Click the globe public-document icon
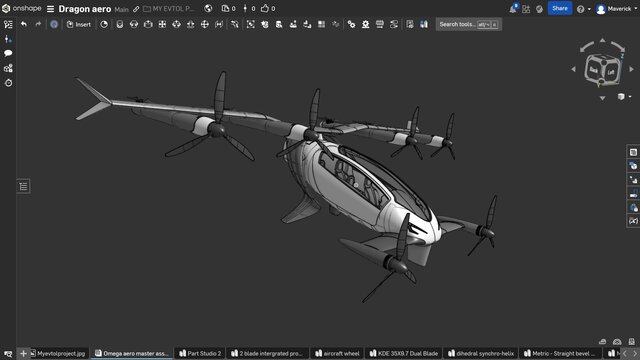640x360 pixels. [208, 9]
